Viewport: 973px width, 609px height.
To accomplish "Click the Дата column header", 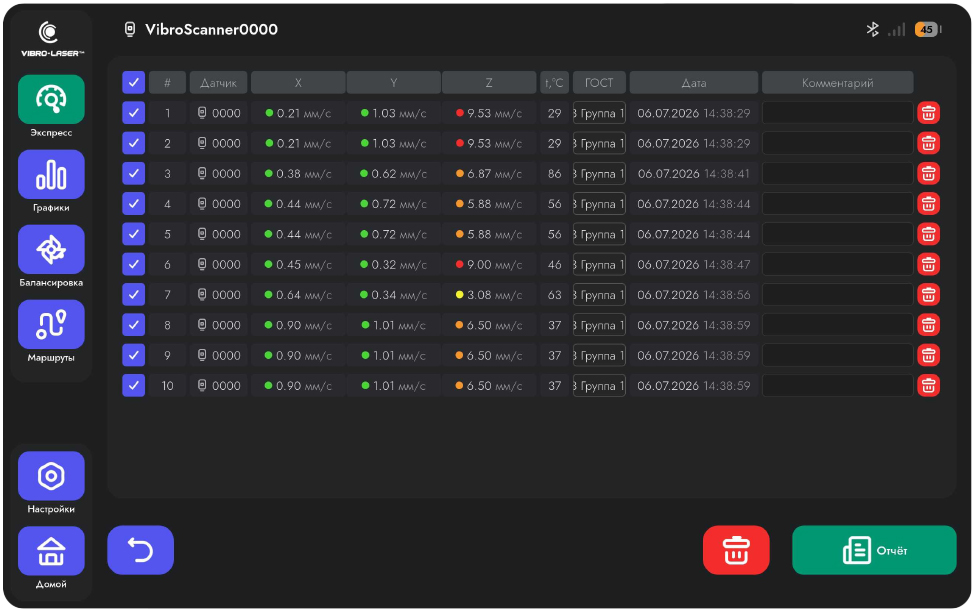I will (x=694, y=83).
